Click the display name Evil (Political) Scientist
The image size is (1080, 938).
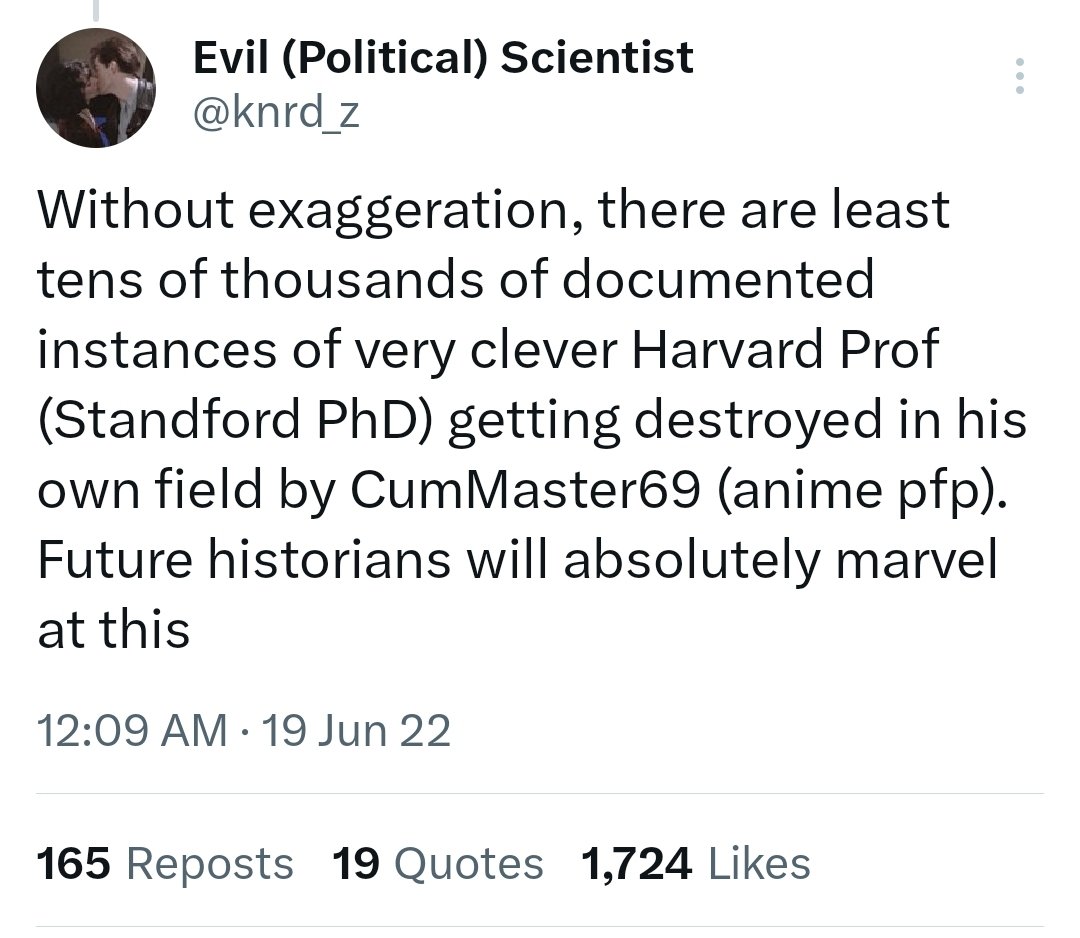(x=442, y=58)
